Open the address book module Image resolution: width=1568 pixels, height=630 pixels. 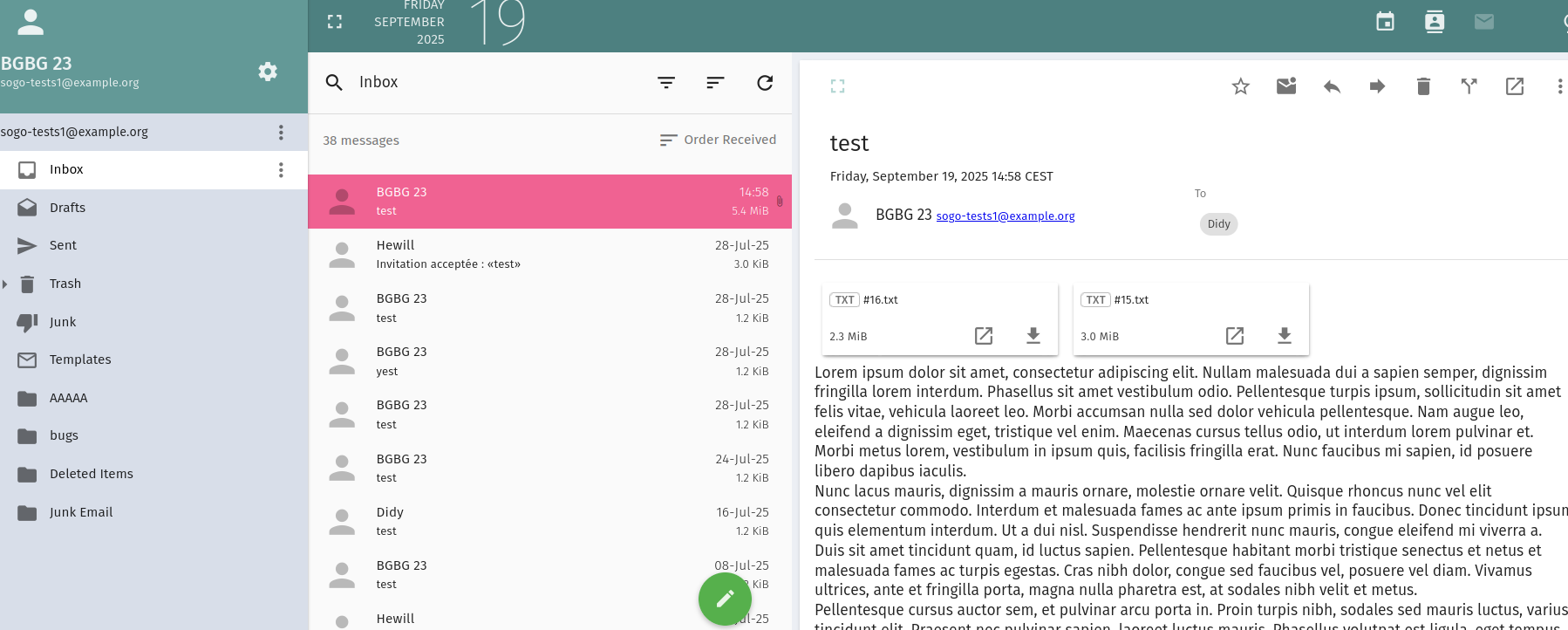tap(1434, 22)
